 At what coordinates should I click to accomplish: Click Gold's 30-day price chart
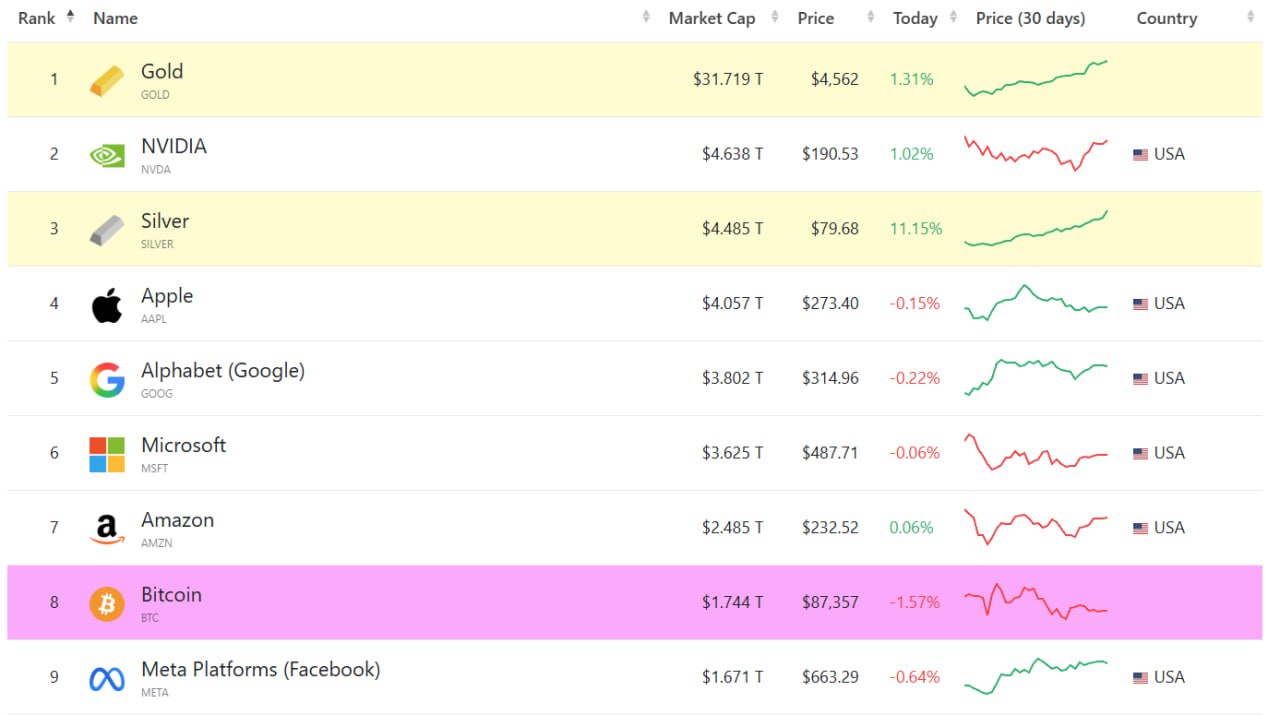coord(1035,79)
